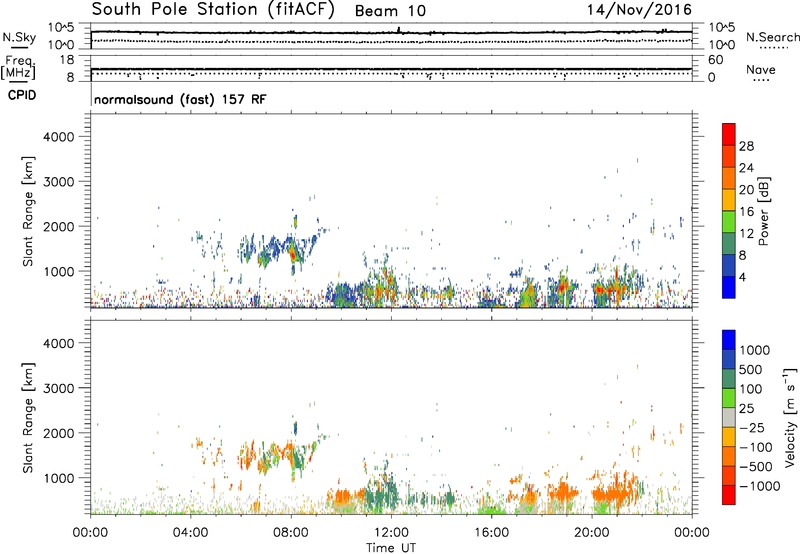Viewport: 800px width, 554px height.
Task: Click the bright blue bottom Power colorbar segment
Action: click(729, 287)
